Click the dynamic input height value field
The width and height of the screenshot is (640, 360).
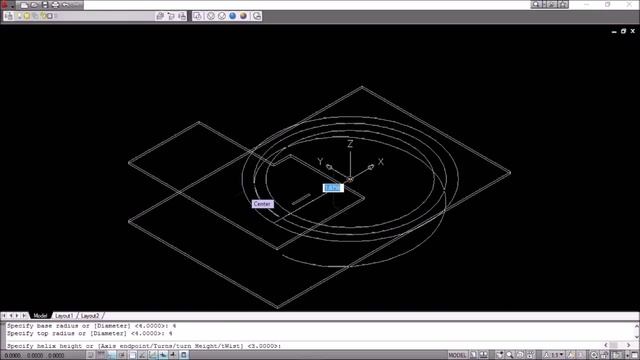[333, 188]
